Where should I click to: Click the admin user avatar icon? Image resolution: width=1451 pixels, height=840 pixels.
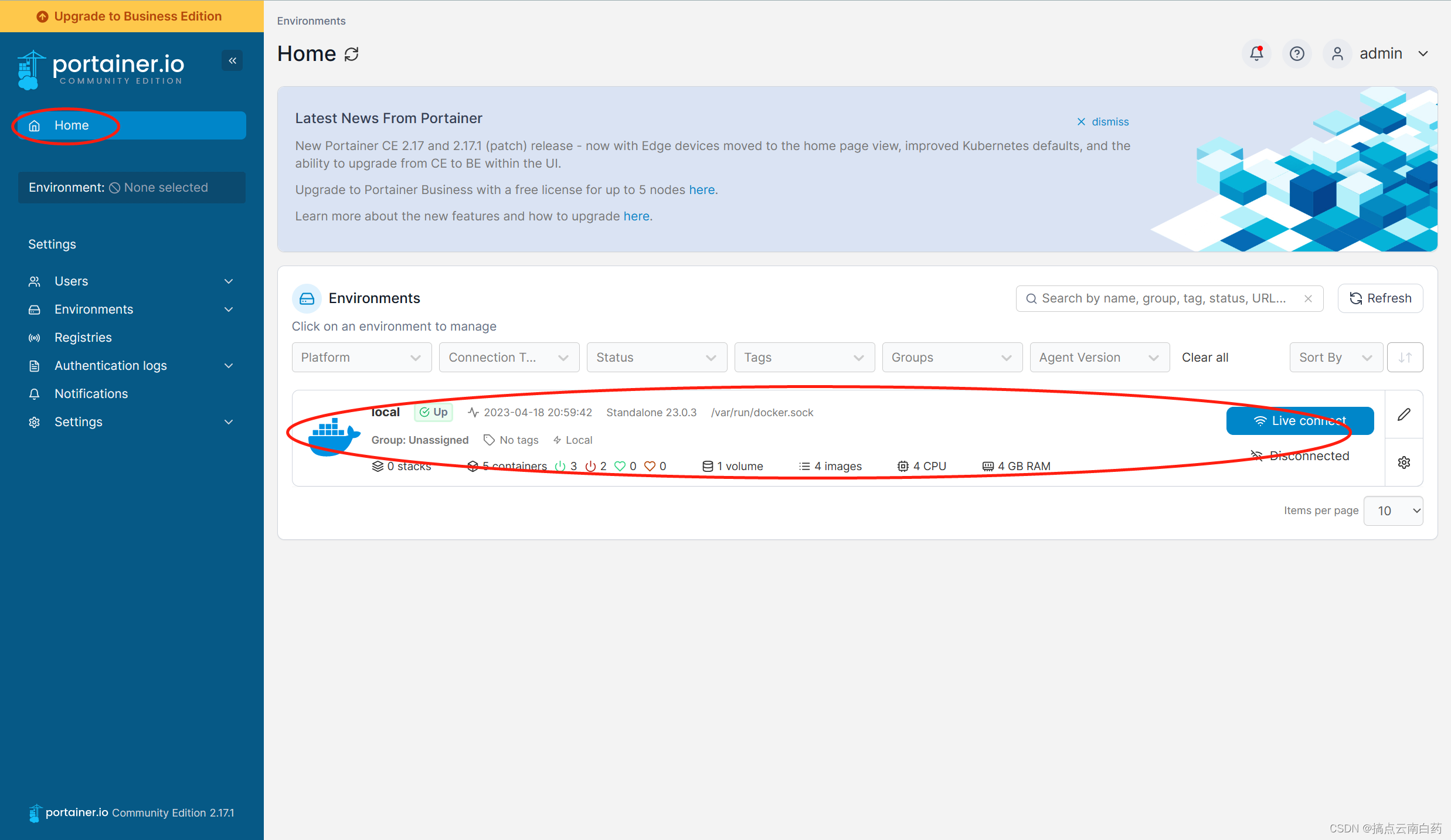click(1337, 54)
